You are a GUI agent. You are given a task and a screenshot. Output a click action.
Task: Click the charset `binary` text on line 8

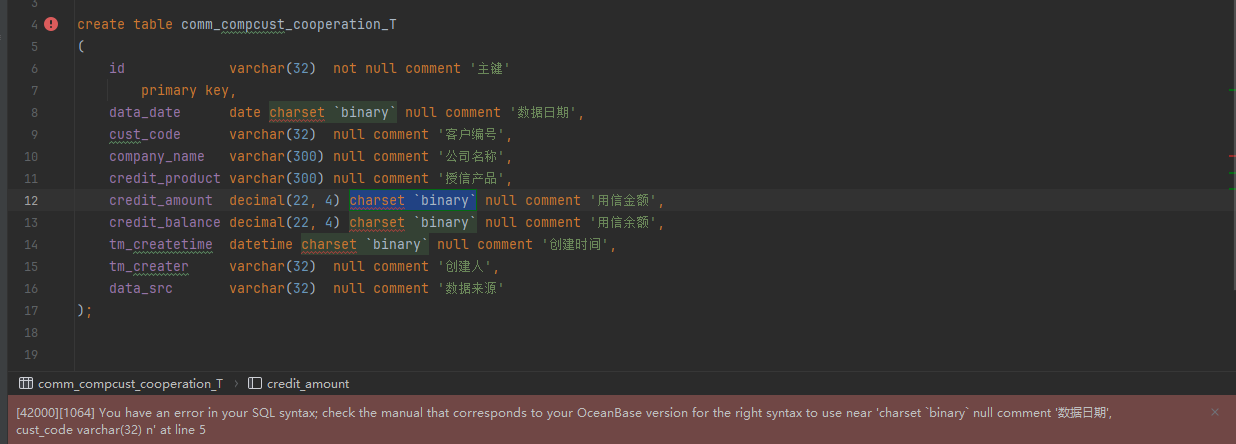[333, 113]
